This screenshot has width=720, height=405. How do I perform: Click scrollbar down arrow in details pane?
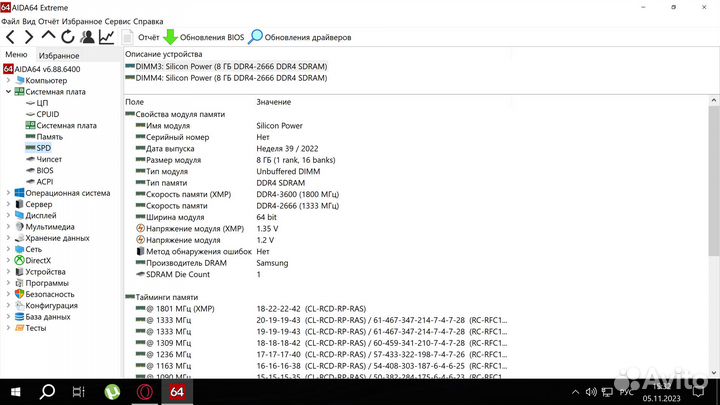click(x=714, y=373)
